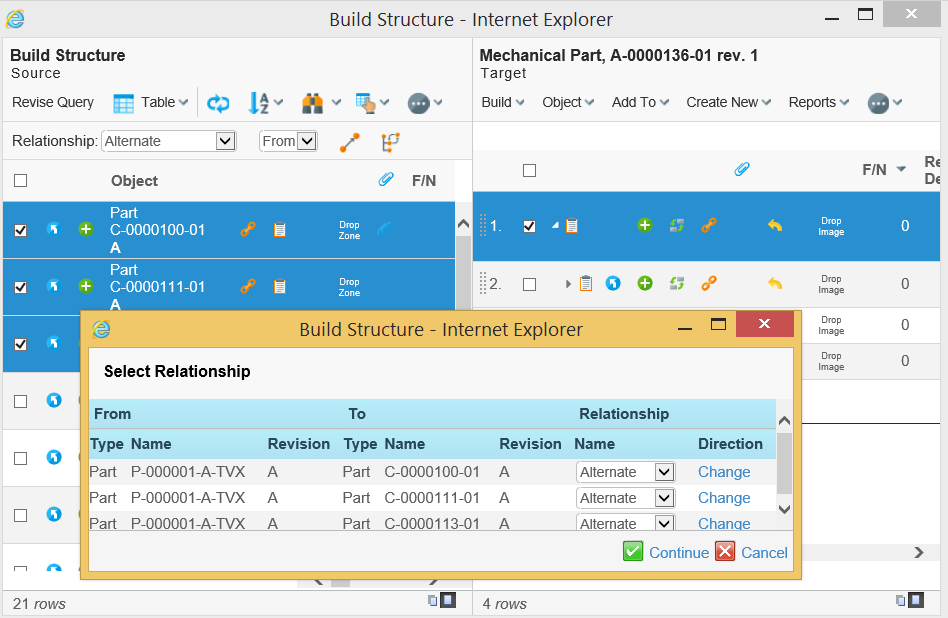Click Change link for C-0000111-01 row
Viewport: 948px width, 618px height.
click(724, 498)
